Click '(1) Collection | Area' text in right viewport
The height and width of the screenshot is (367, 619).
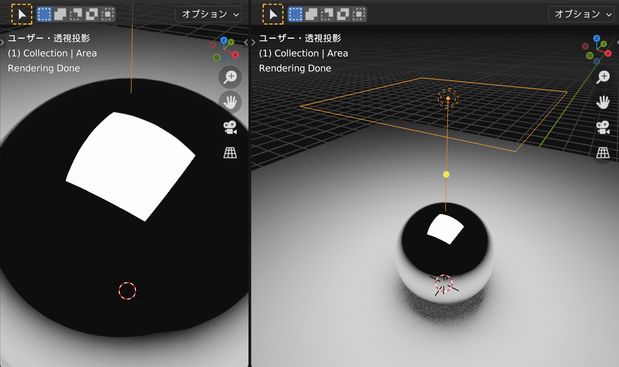pyautogui.click(x=304, y=53)
